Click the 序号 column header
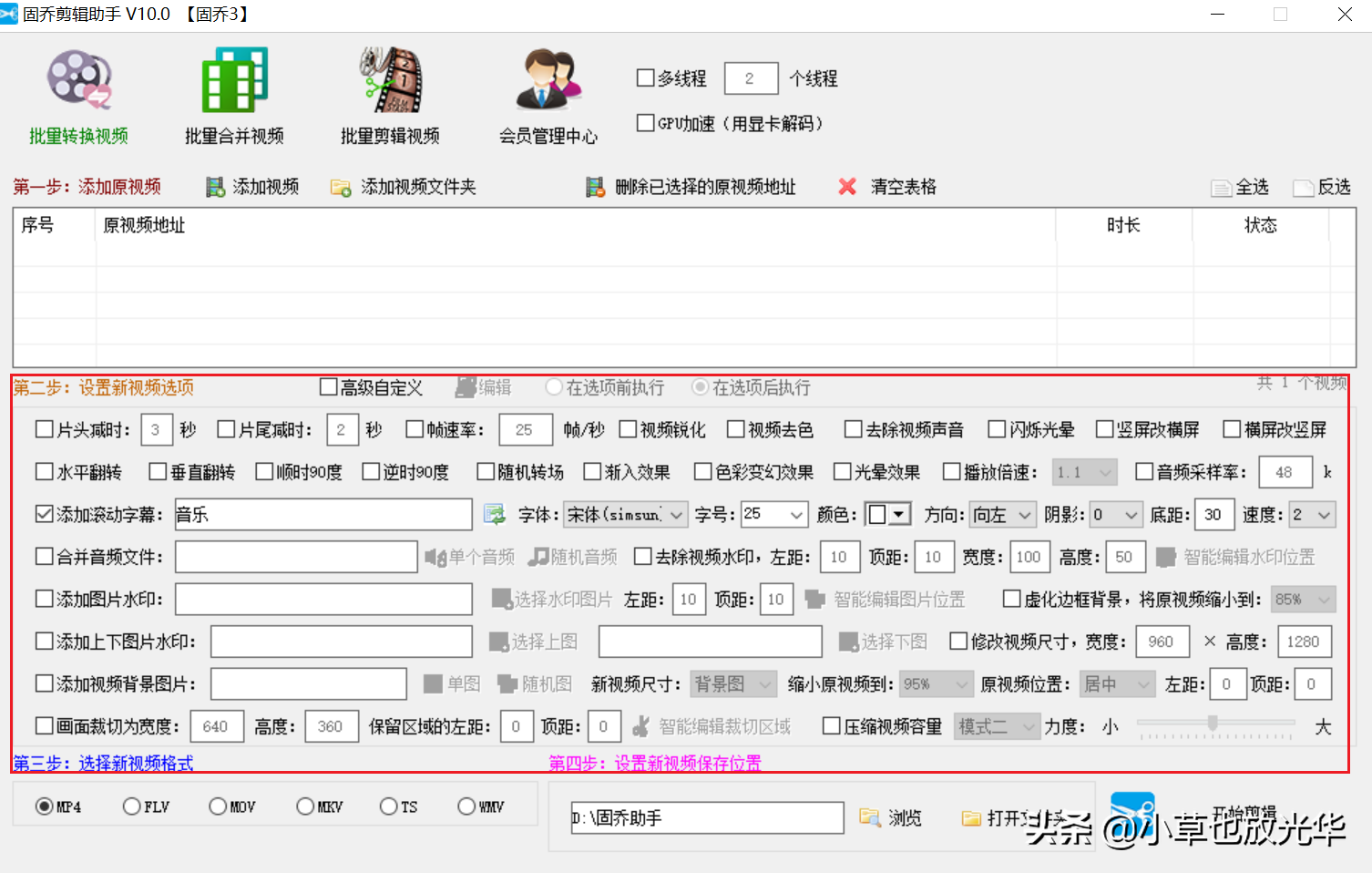This screenshot has height=873, width=1372. tap(53, 225)
